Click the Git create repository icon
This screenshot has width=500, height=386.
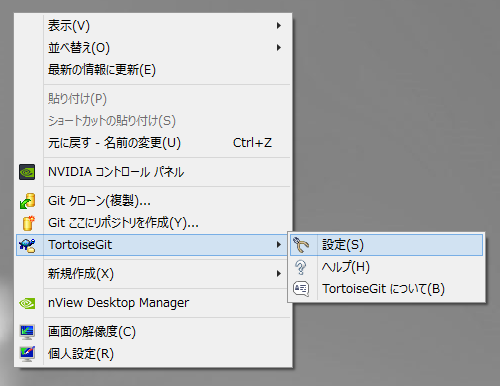[x=28, y=223]
